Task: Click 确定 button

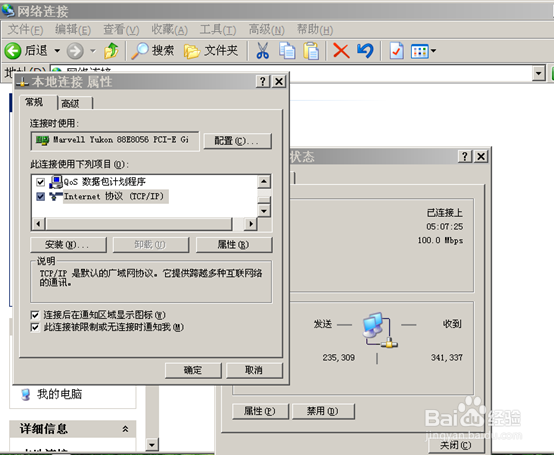Action: pyautogui.click(x=193, y=370)
